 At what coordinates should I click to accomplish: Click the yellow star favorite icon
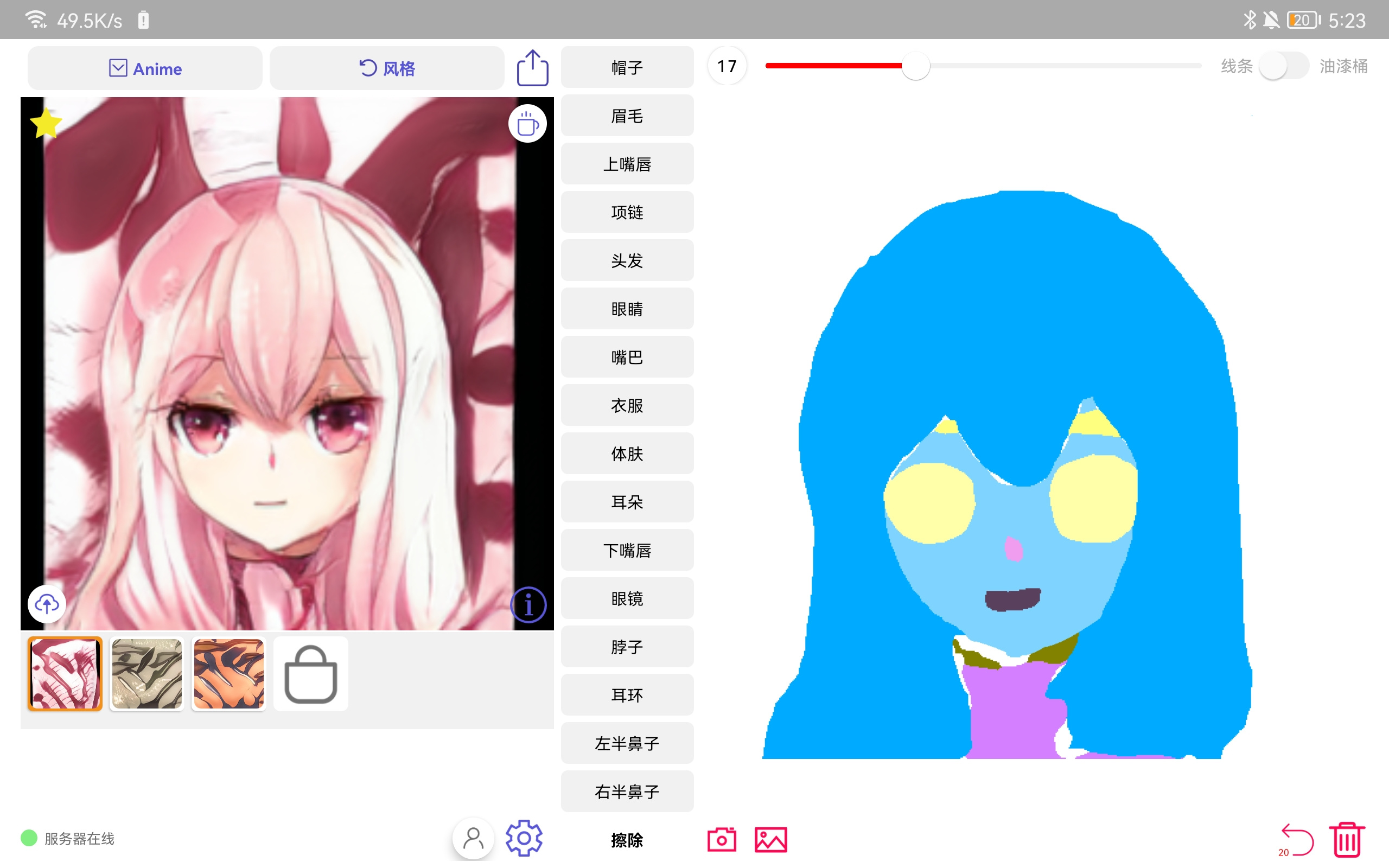tap(46, 123)
